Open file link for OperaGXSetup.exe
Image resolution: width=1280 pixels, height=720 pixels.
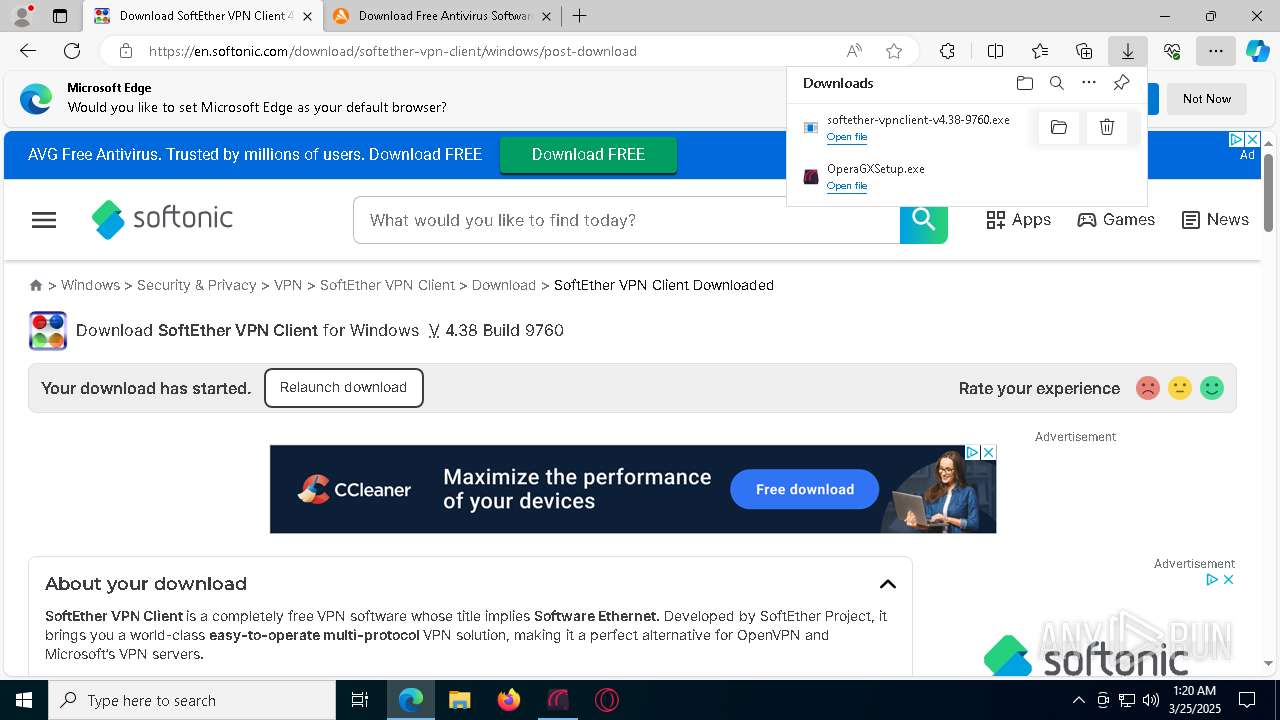point(847,186)
